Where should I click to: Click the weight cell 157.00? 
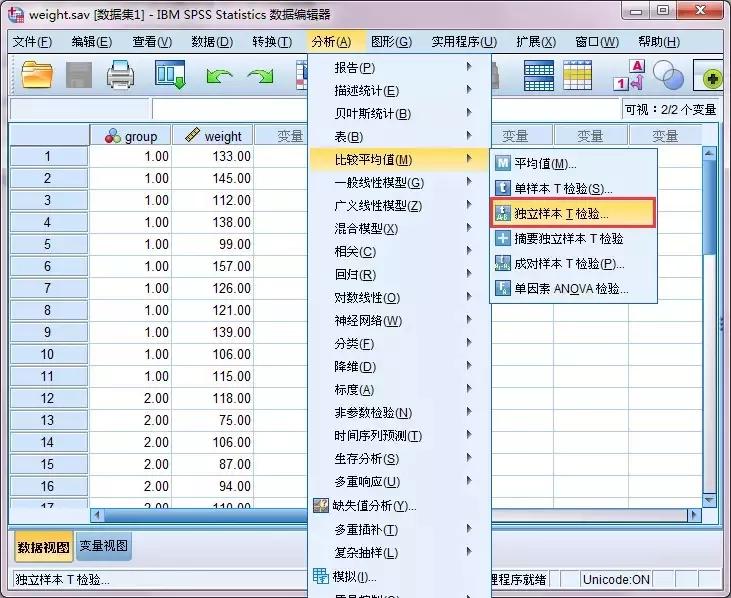pos(213,266)
